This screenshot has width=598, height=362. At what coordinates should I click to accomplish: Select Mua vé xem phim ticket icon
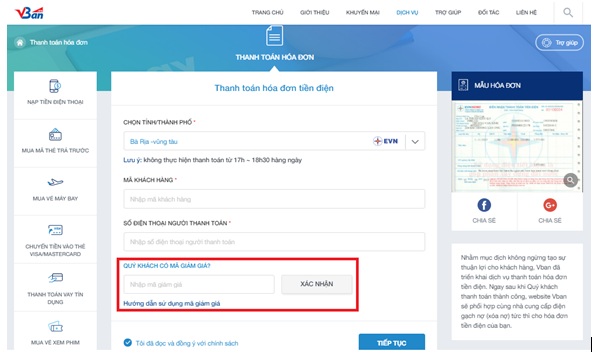pyautogui.click(x=55, y=327)
